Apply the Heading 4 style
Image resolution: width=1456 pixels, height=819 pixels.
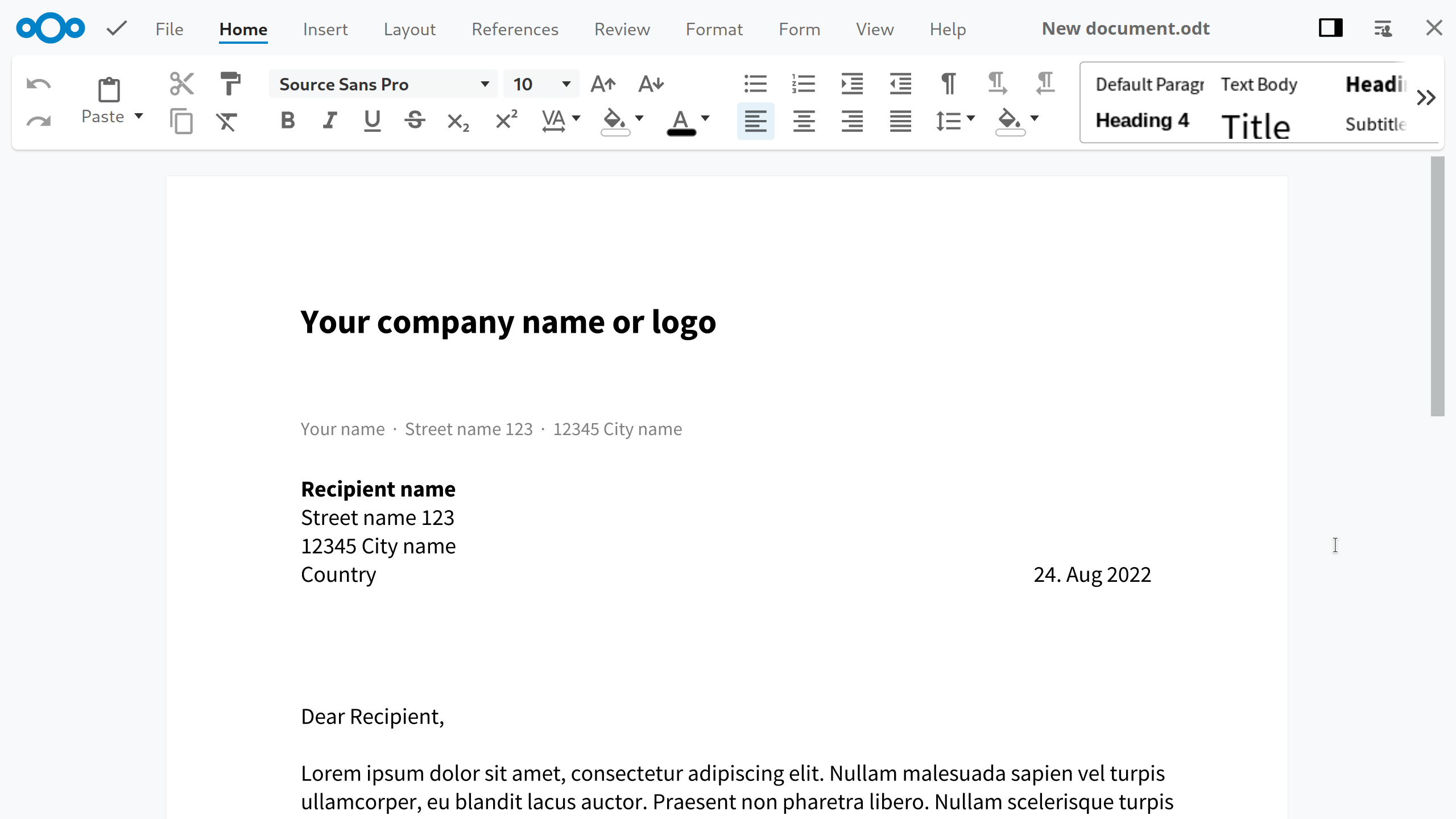[x=1142, y=121]
